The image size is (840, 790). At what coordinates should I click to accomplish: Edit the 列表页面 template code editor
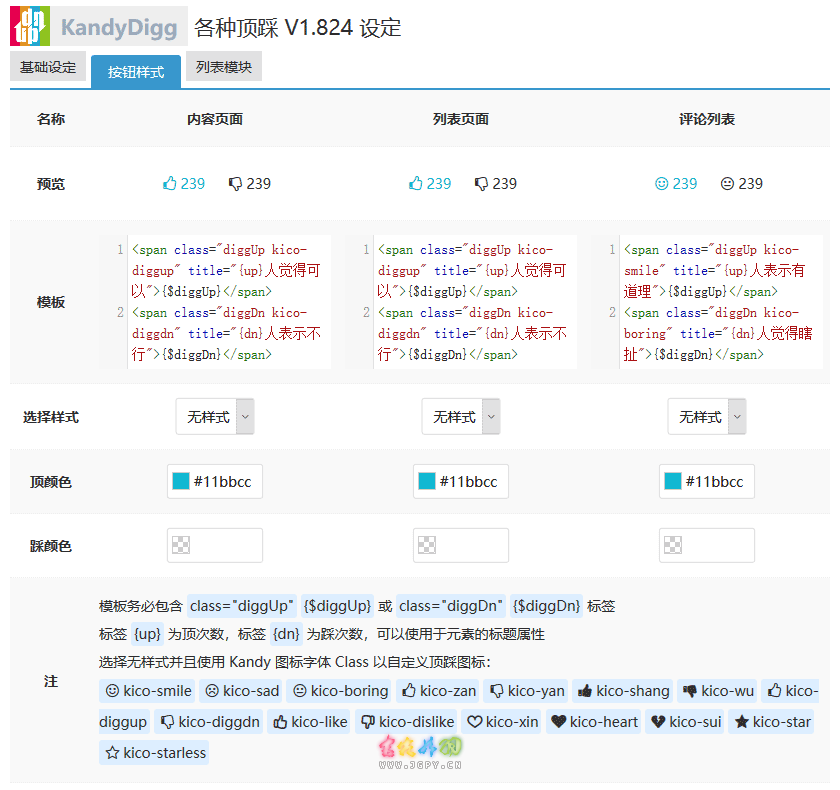click(x=461, y=302)
